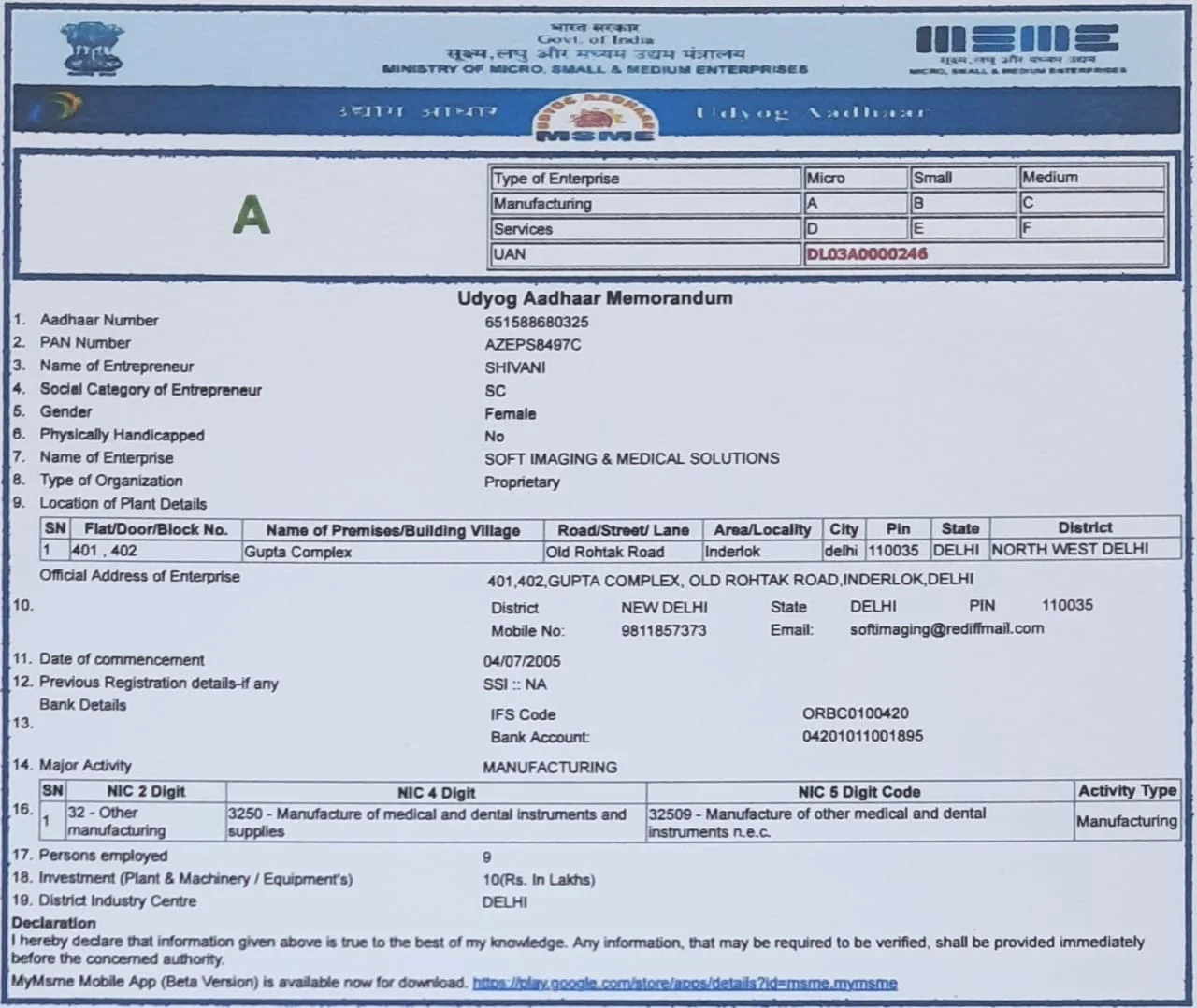Select bank account number 04201011001895
Image resolution: width=1197 pixels, height=1008 pixels.
click(x=862, y=736)
